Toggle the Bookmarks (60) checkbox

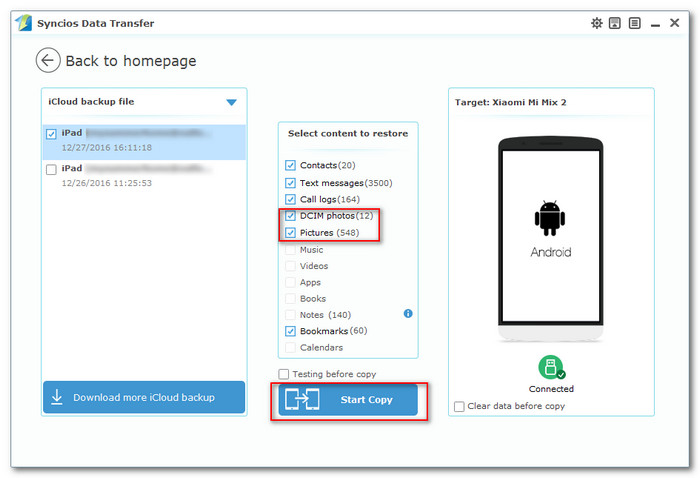(x=290, y=331)
